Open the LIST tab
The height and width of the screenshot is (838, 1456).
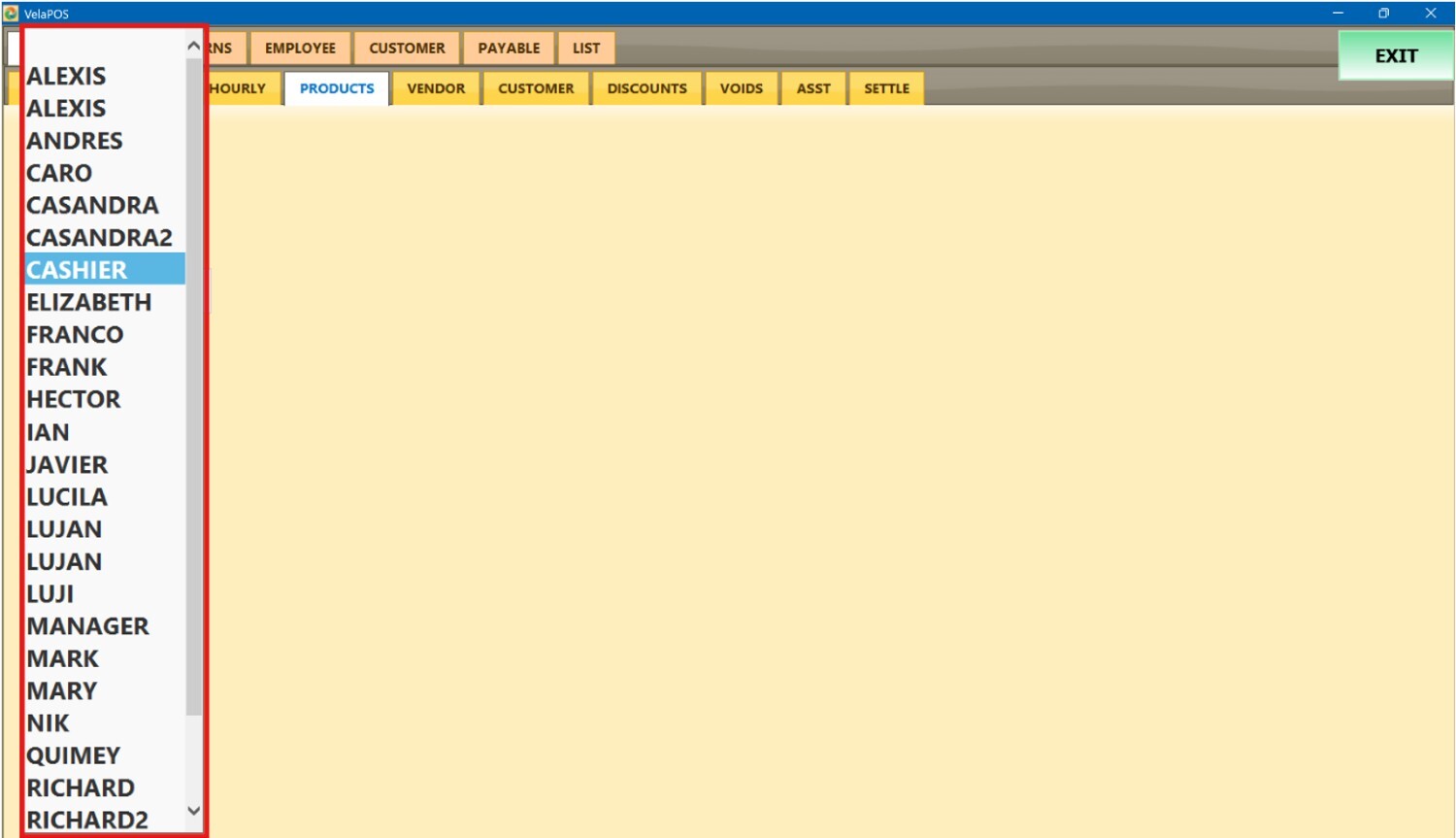pos(585,48)
